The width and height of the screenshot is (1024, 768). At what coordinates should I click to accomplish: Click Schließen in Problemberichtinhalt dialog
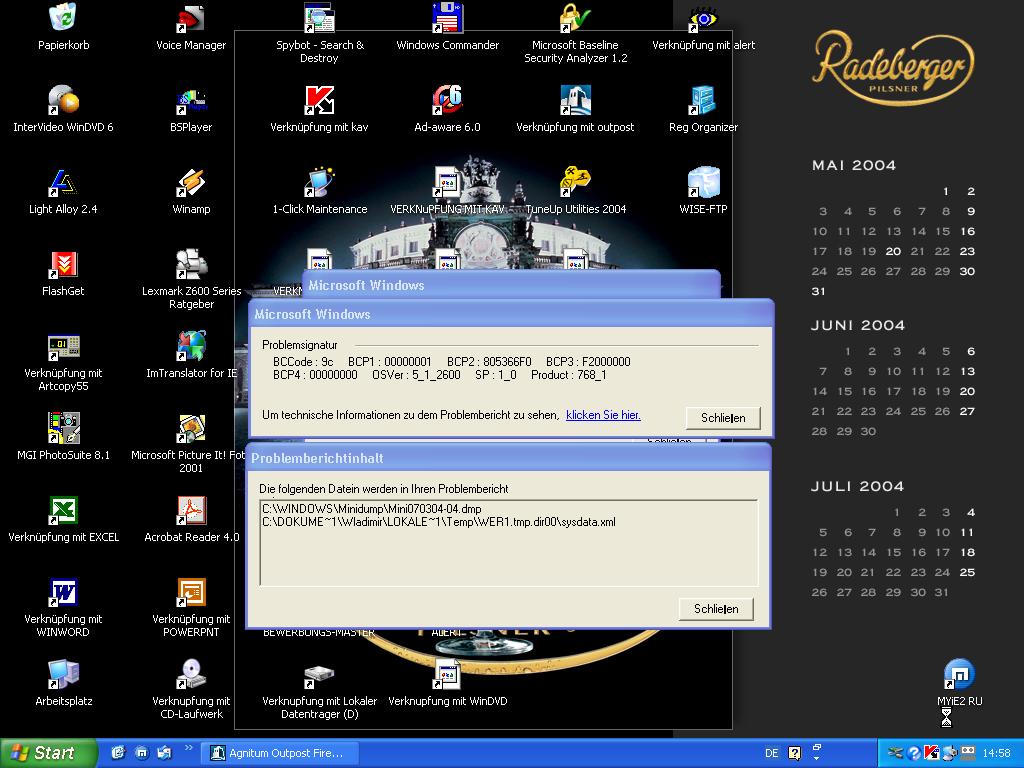pos(716,609)
